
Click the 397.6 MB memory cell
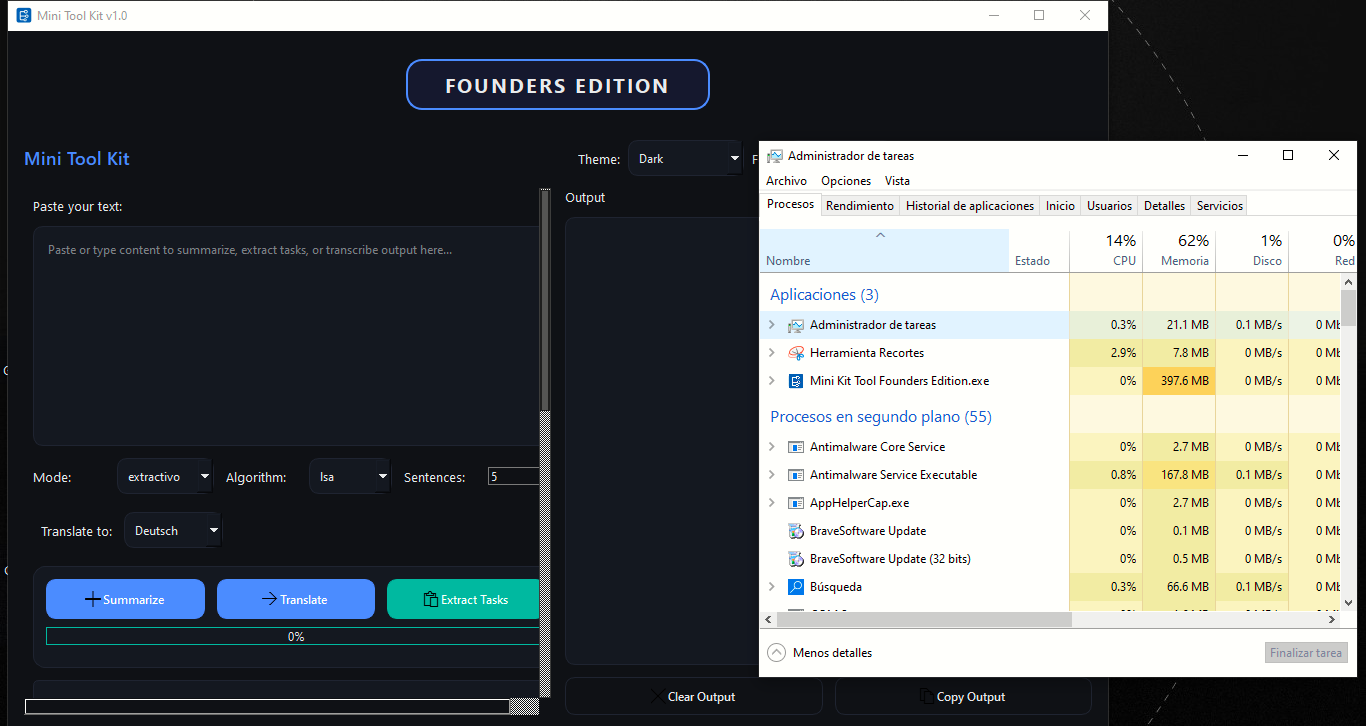click(1179, 381)
